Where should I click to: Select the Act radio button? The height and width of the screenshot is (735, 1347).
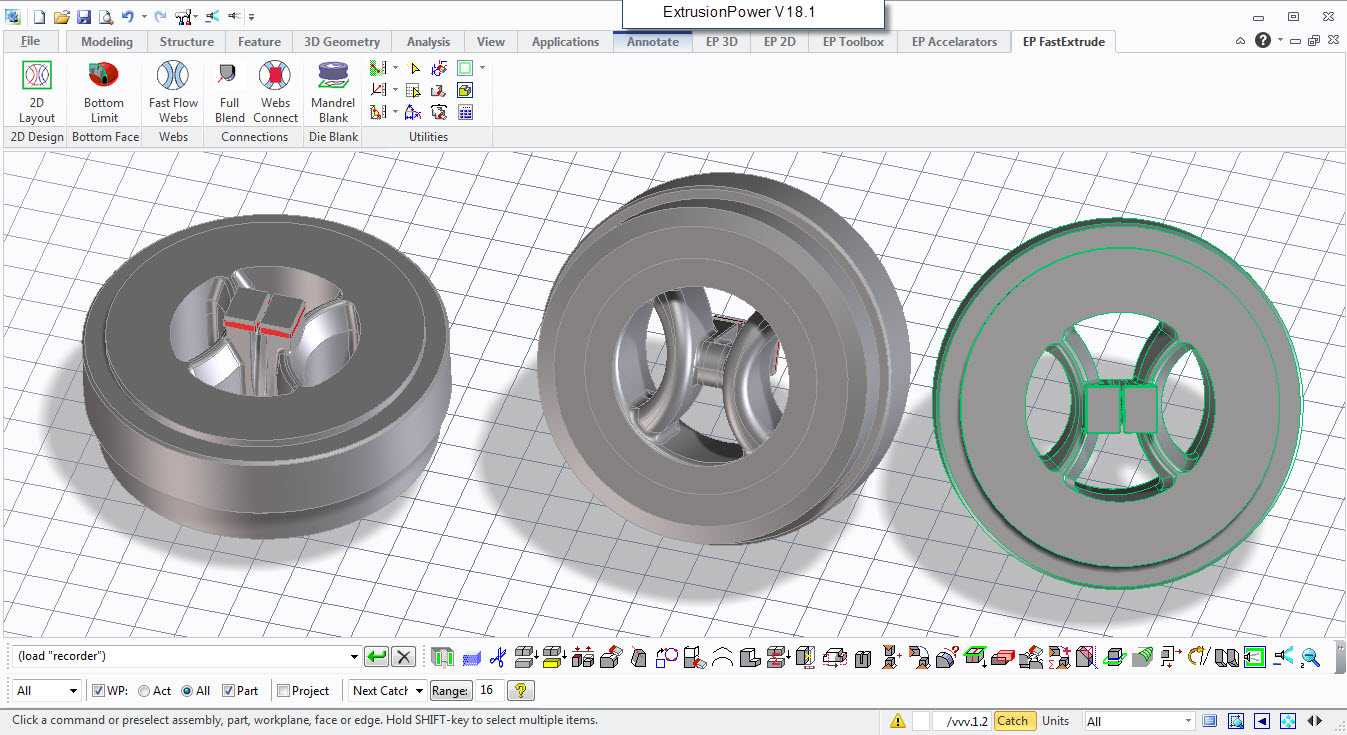coord(144,691)
